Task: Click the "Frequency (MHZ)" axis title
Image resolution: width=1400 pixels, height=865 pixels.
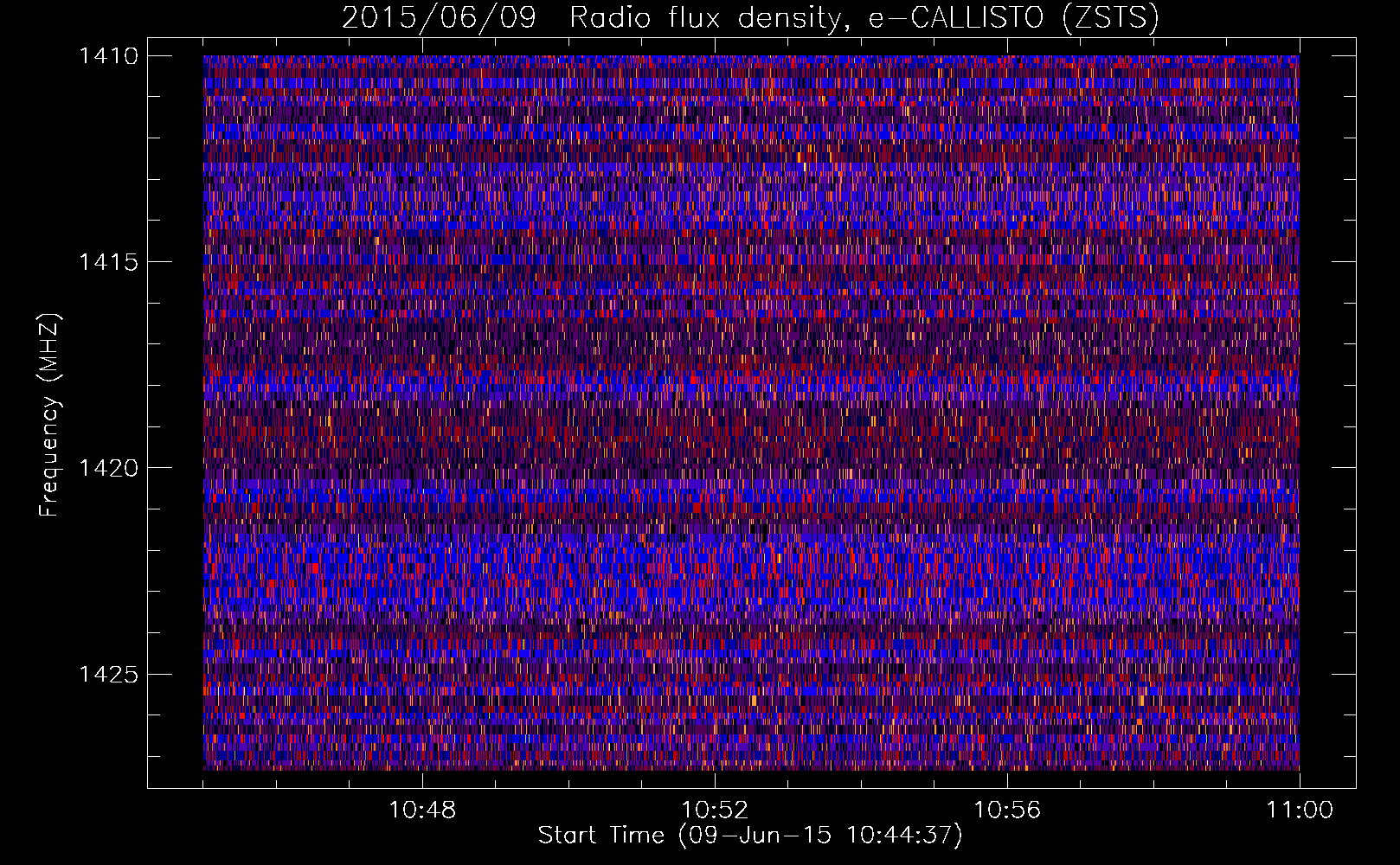Action: coord(49,415)
